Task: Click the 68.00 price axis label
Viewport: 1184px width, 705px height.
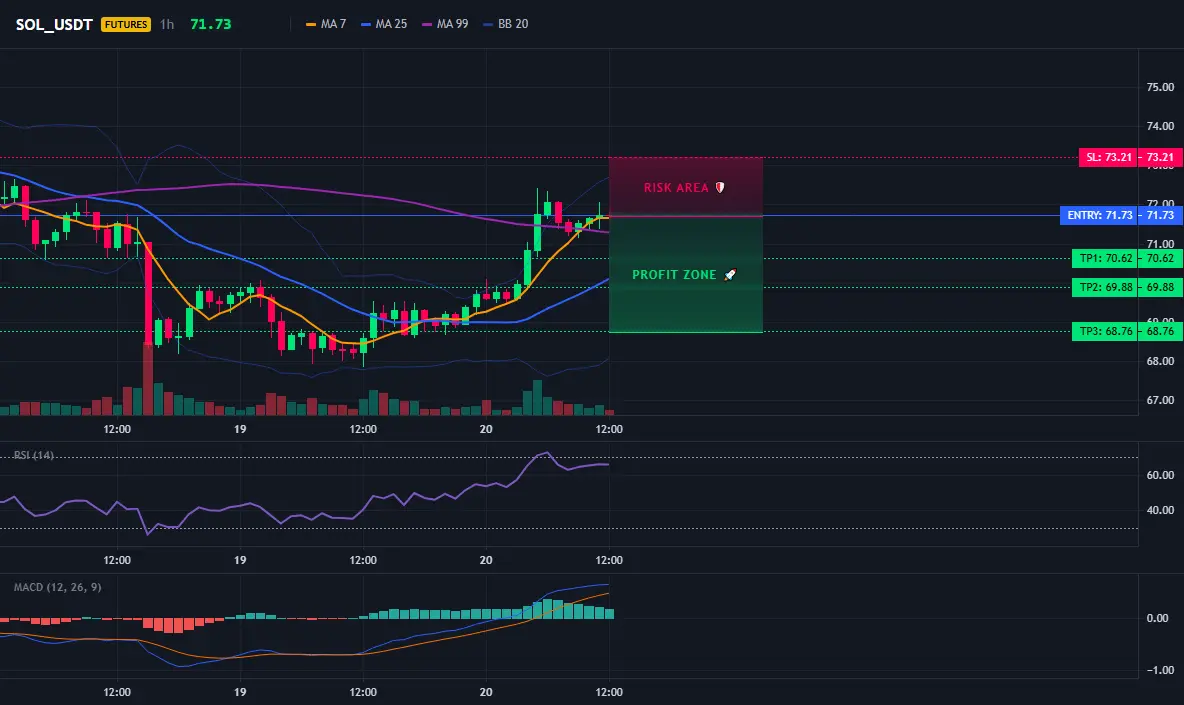Action: click(x=1160, y=361)
